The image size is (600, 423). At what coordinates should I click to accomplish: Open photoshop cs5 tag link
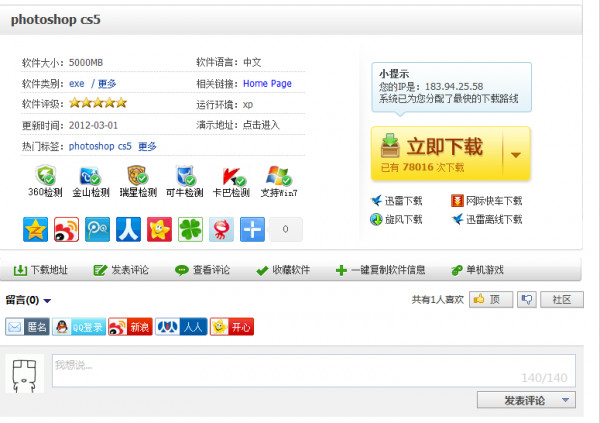click(100, 146)
